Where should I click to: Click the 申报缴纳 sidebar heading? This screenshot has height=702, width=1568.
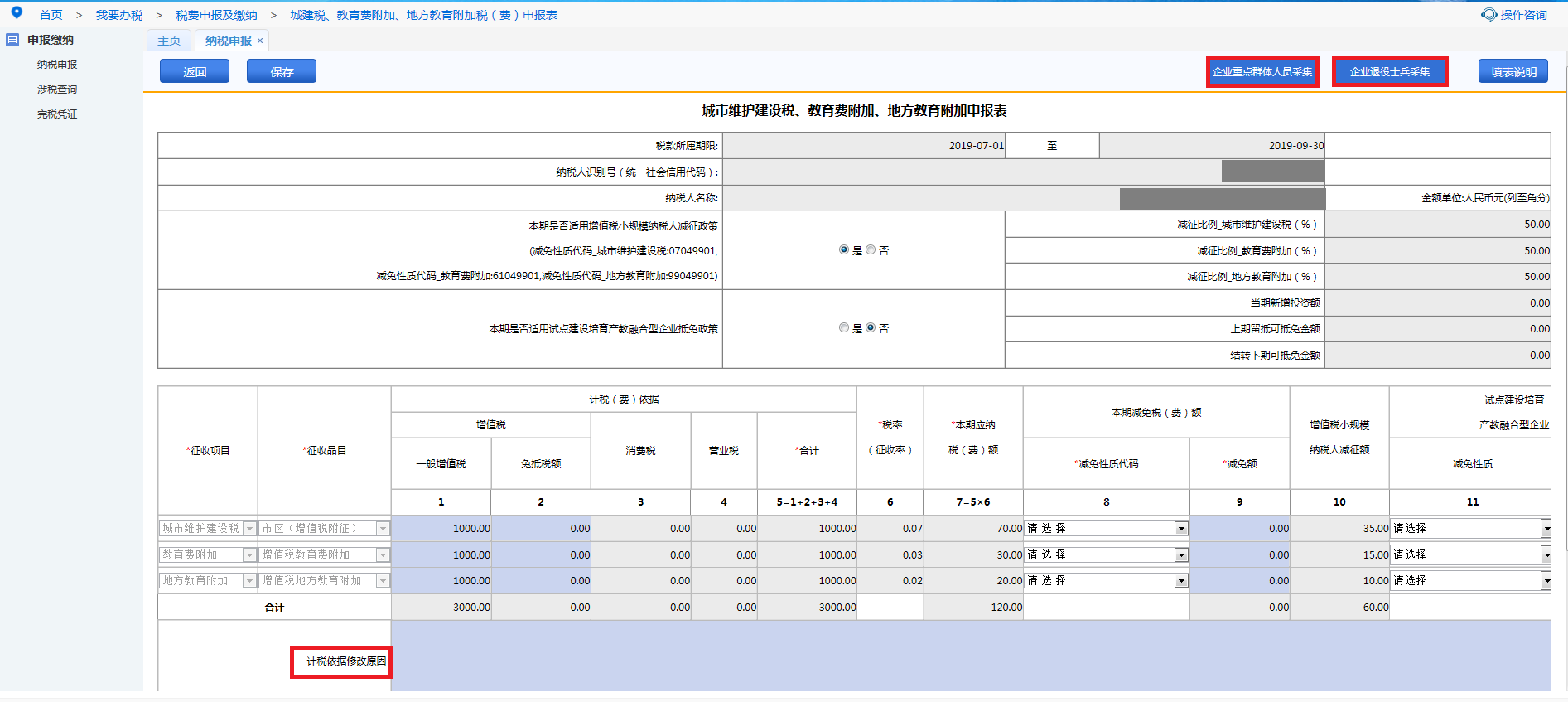51,40
